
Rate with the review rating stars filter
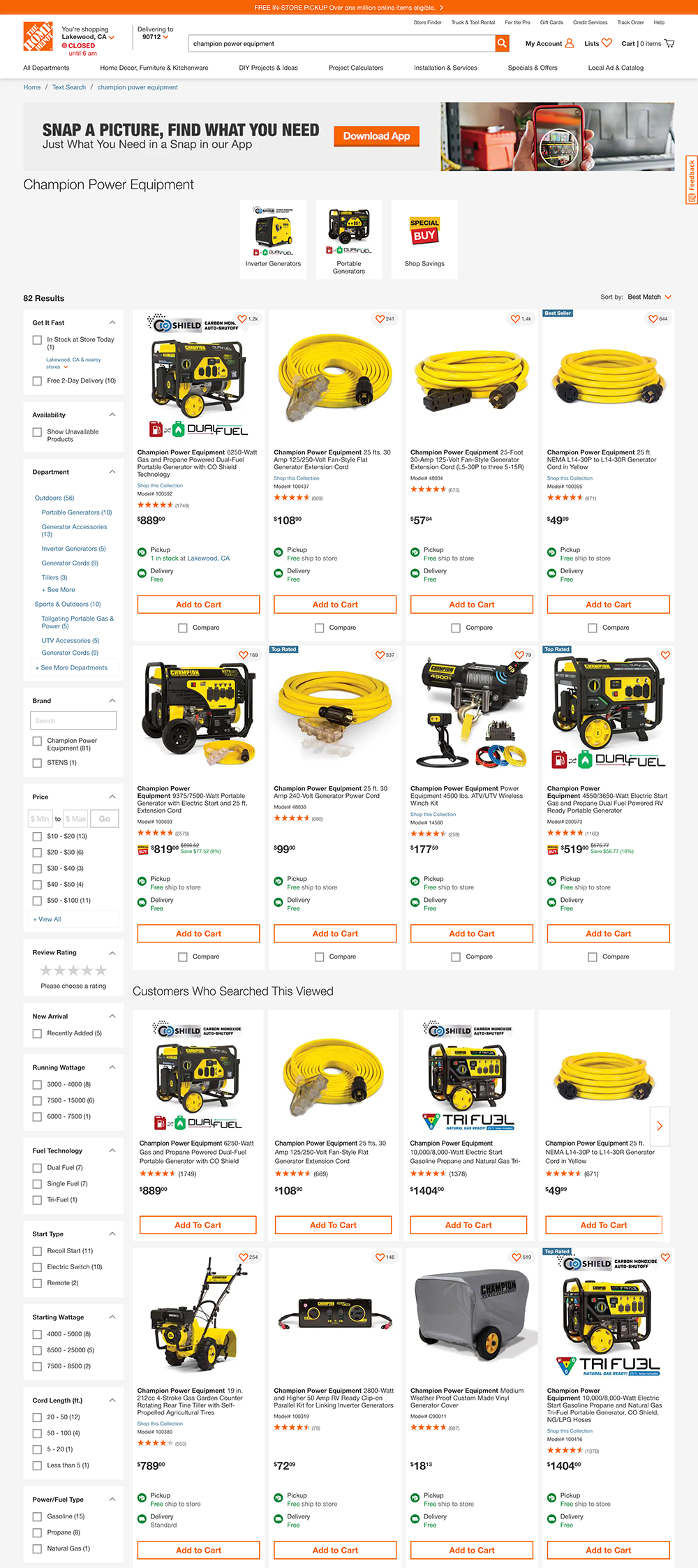(73, 970)
